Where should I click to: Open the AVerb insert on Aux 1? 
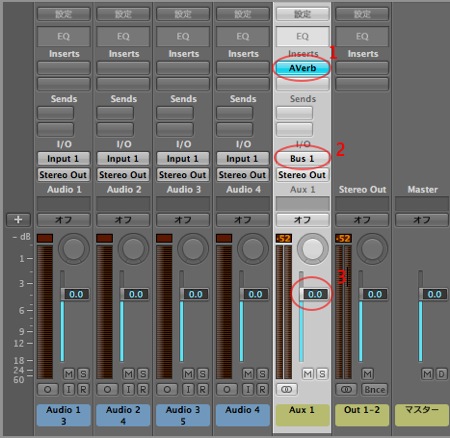click(x=302, y=68)
